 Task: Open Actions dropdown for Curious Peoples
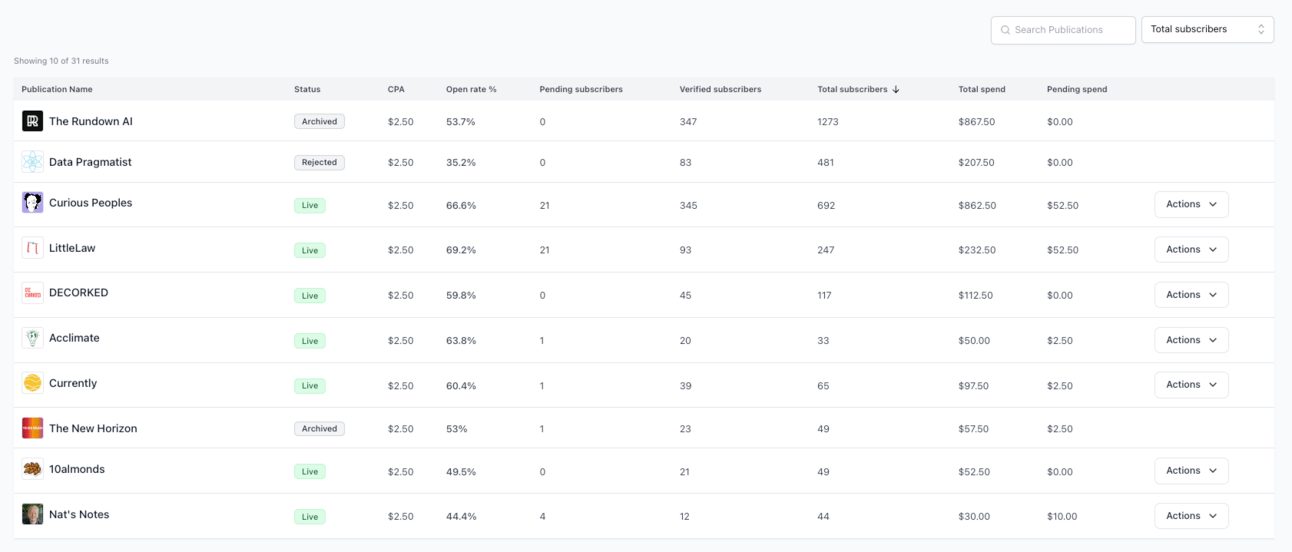point(1191,204)
